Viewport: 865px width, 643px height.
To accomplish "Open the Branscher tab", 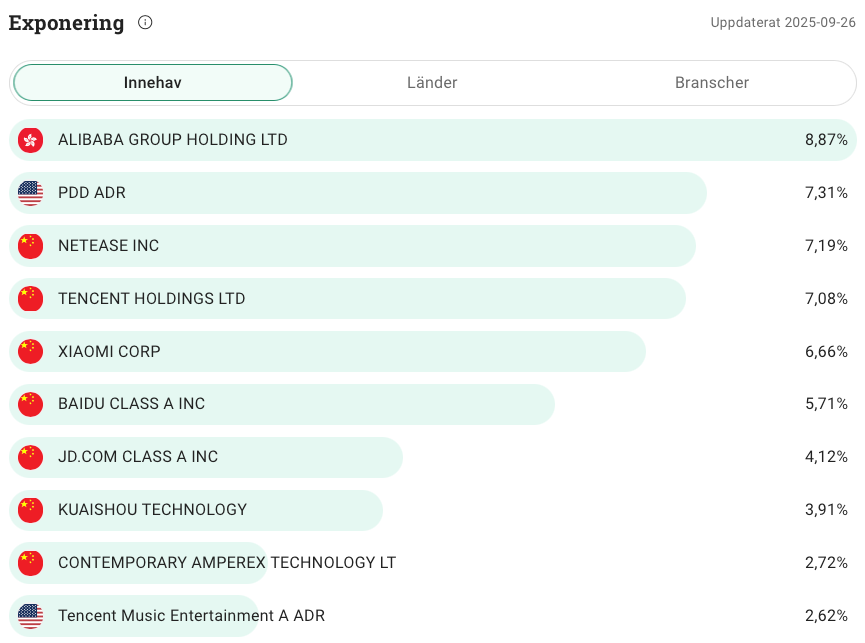I will (x=712, y=83).
